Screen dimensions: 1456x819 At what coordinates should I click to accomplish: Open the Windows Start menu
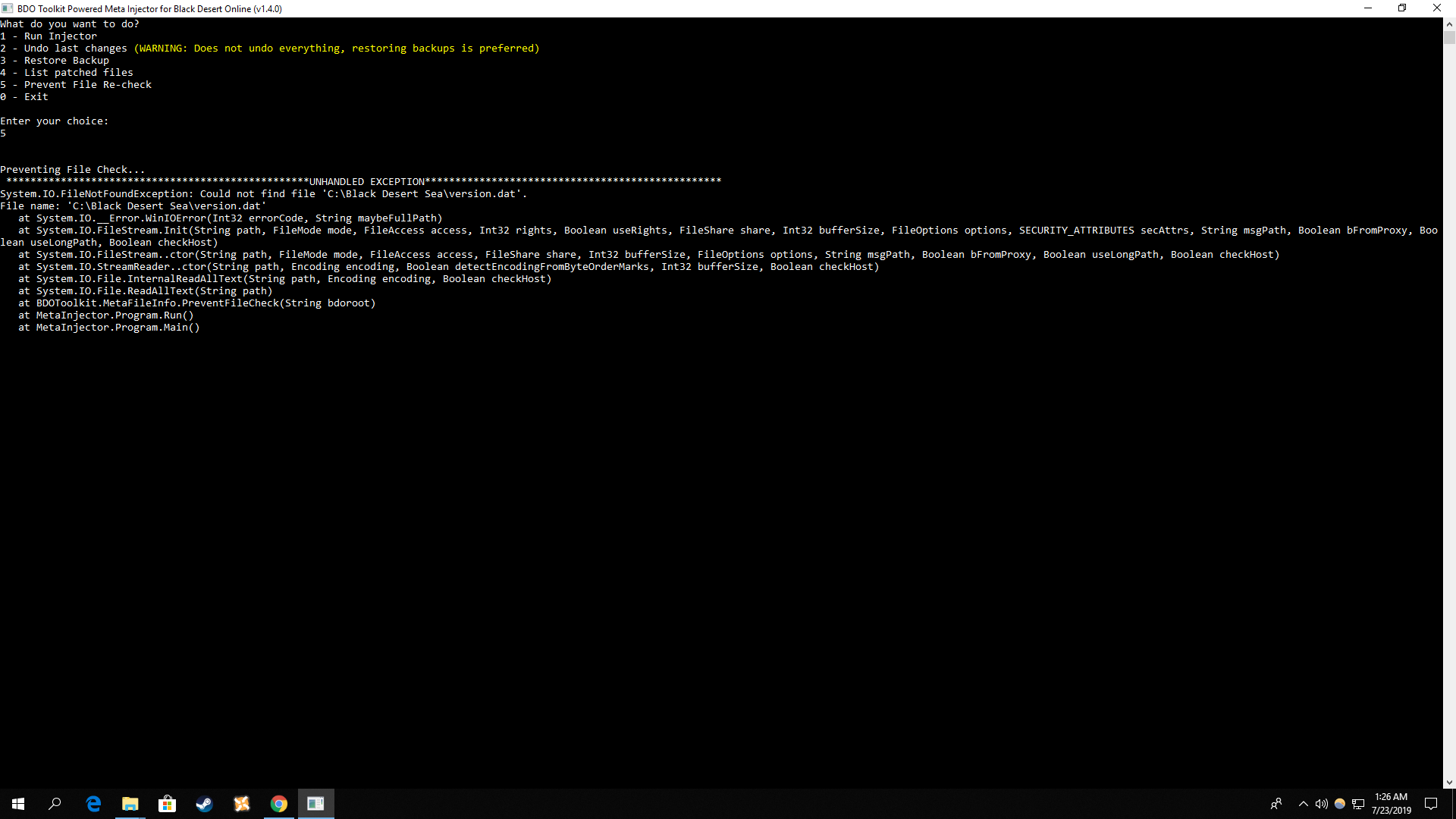pos(18,804)
